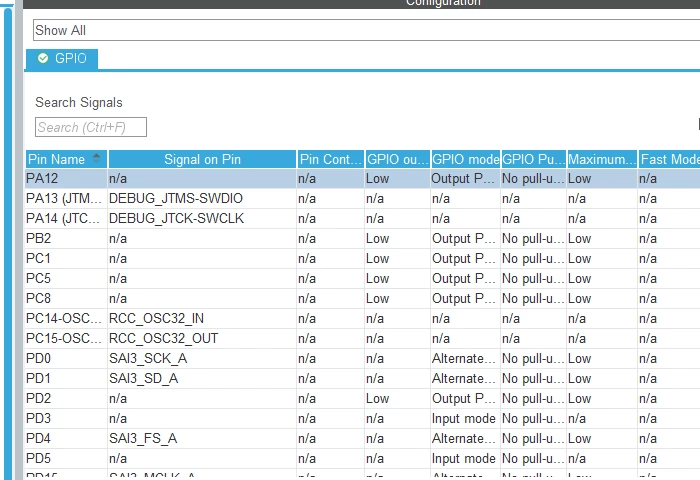The width and height of the screenshot is (700, 480).
Task: Select the PD2 pin row
Action: click(x=362, y=398)
